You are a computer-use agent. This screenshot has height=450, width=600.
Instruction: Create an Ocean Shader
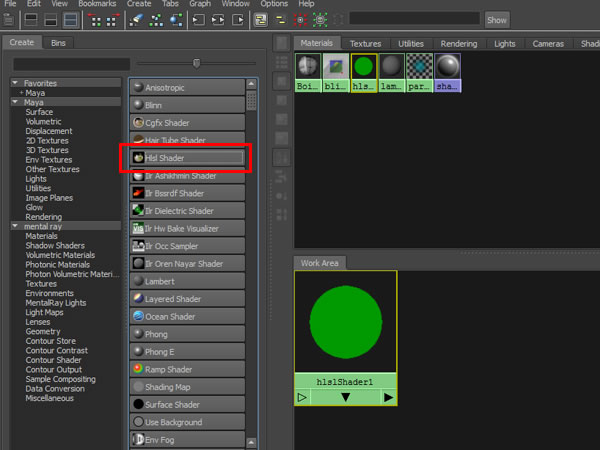187,316
